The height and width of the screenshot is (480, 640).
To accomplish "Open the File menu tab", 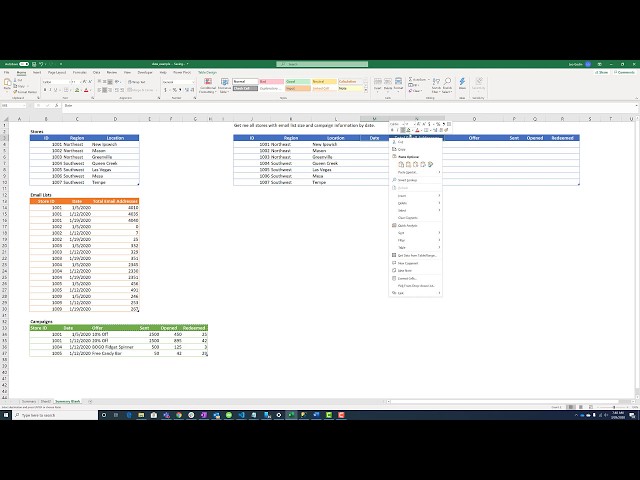I will 7,72.
